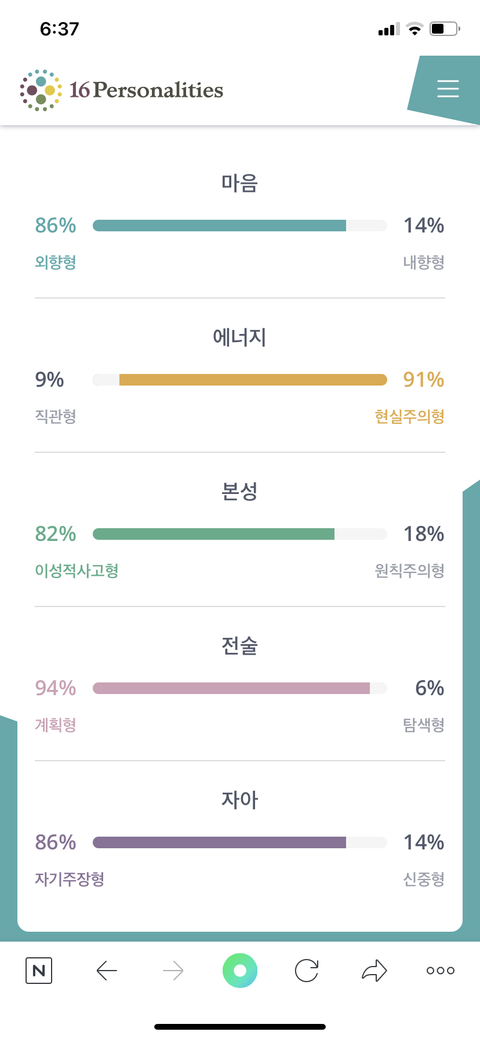The image size is (480, 1039).
Task: Tap the 자아 purple progress bar
Action: [x=240, y=843]
